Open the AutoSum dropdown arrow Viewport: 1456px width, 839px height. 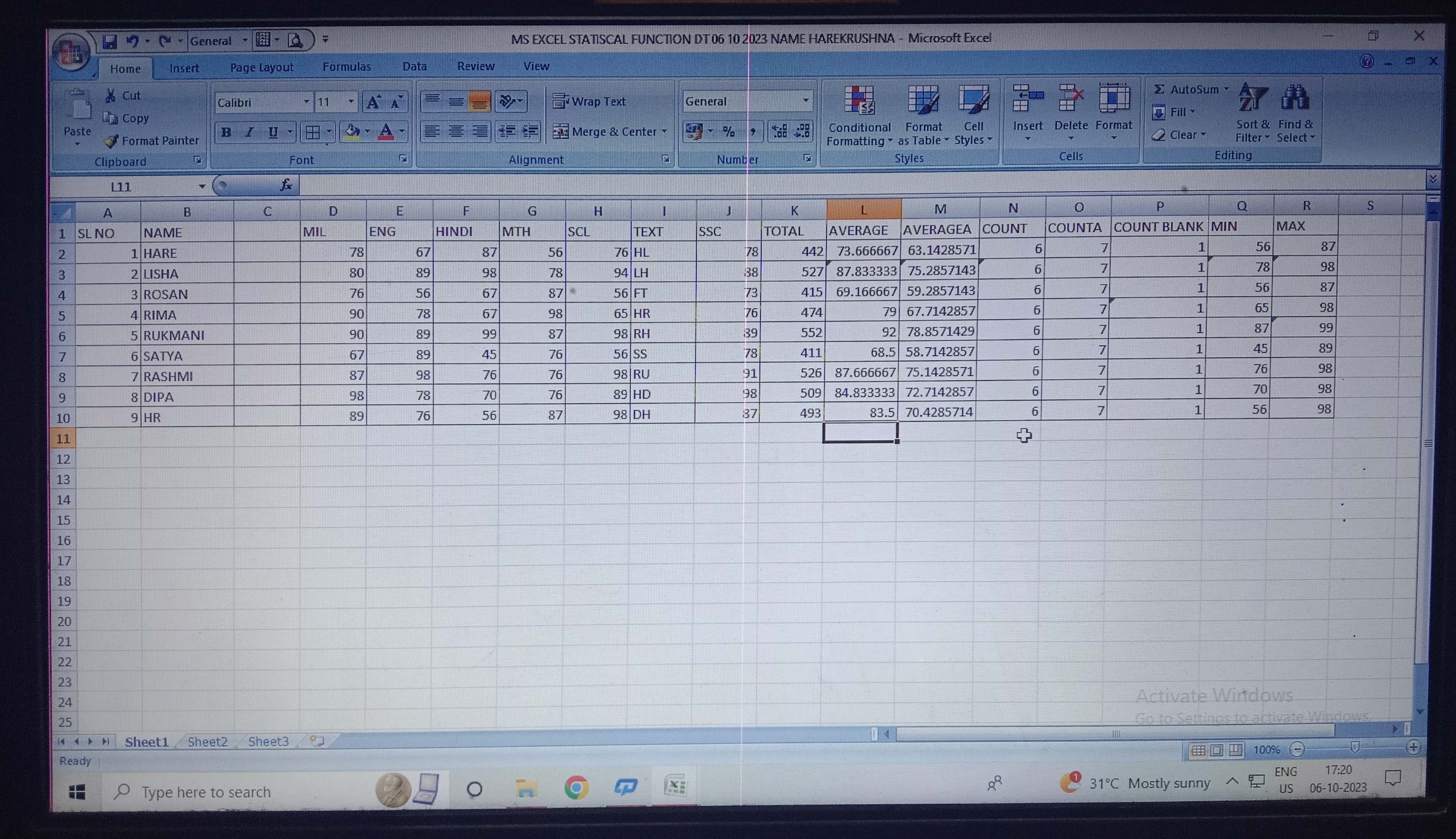(x=1226, y=89)
